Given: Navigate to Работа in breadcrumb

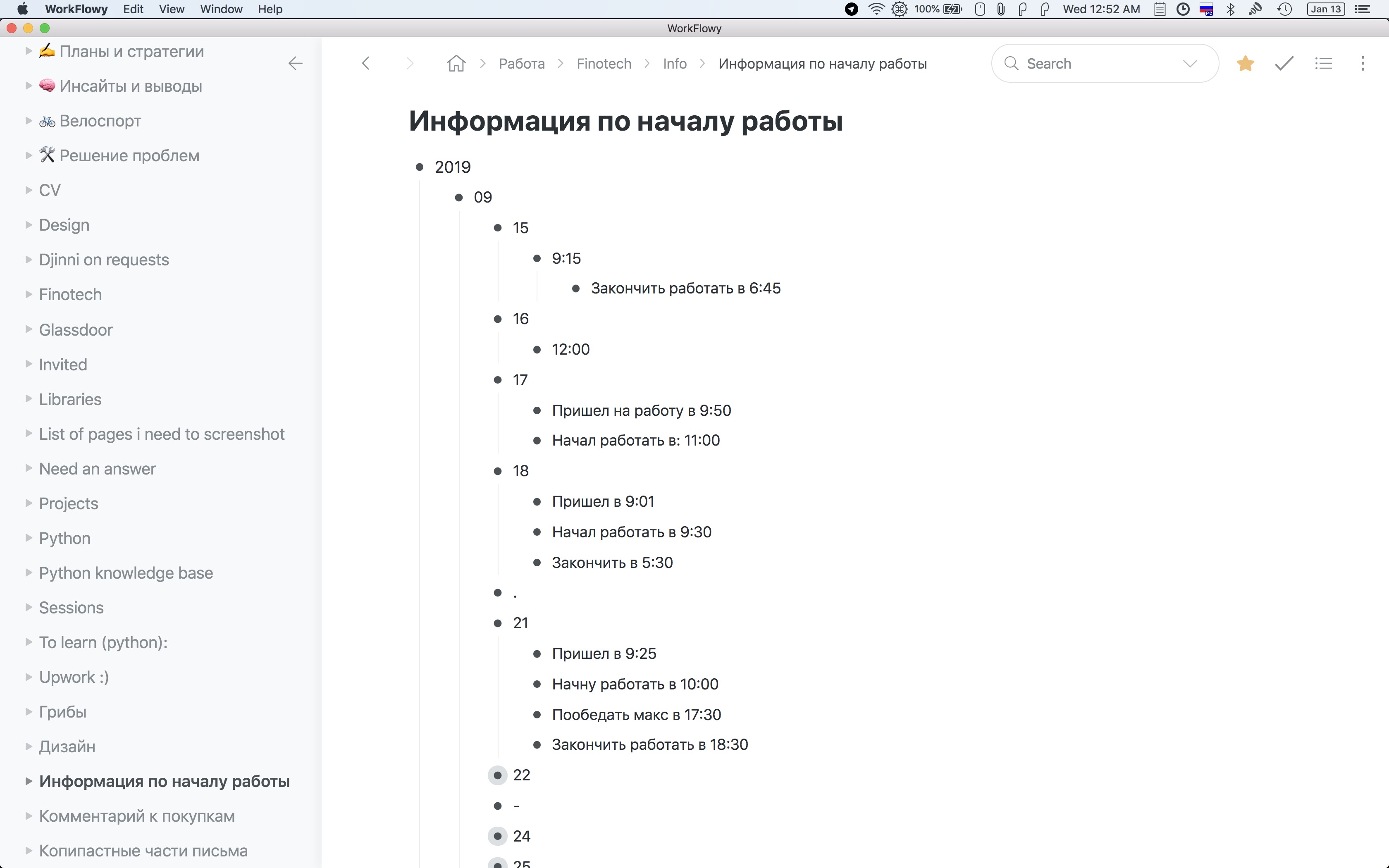Looking at the screenshot, I should click(521, 63).
